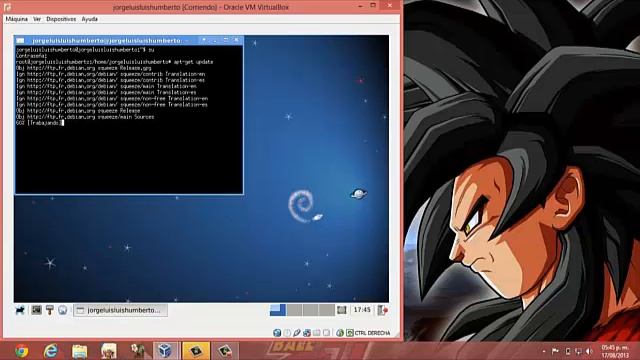Open the Ayuda menu

(x=89, y=19)
